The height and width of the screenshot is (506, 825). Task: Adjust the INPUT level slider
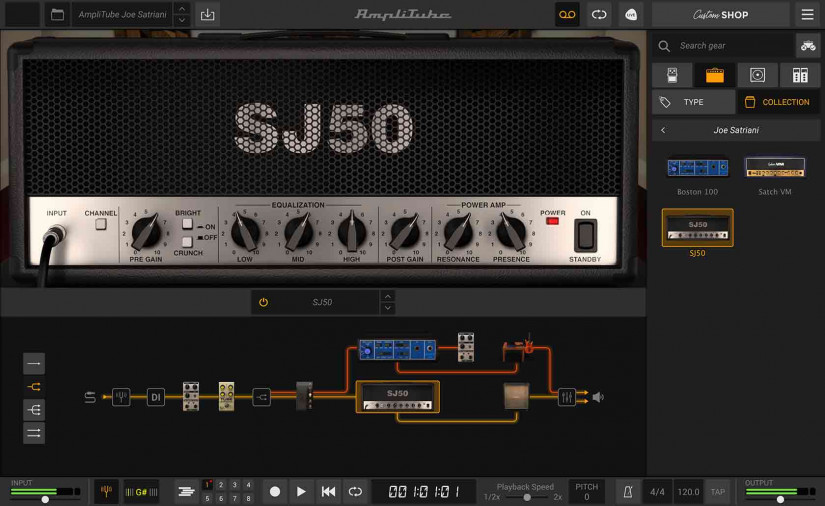click(45, 499)
